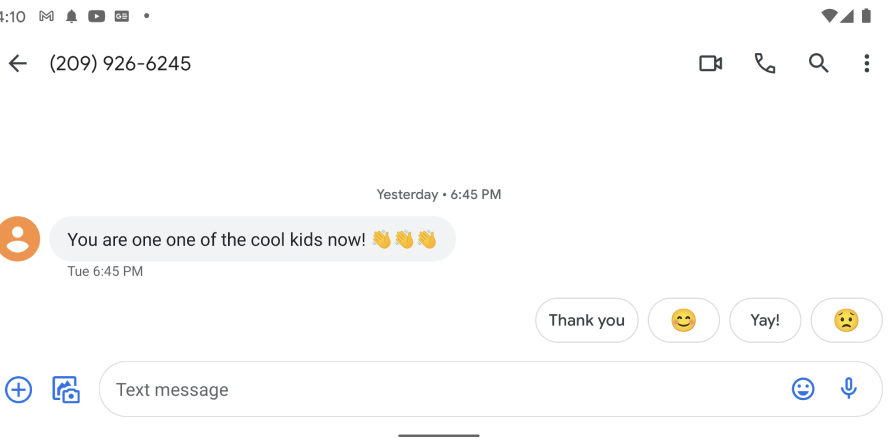Search within this conversation
892x444 pixels.
(x=819, y=64)
